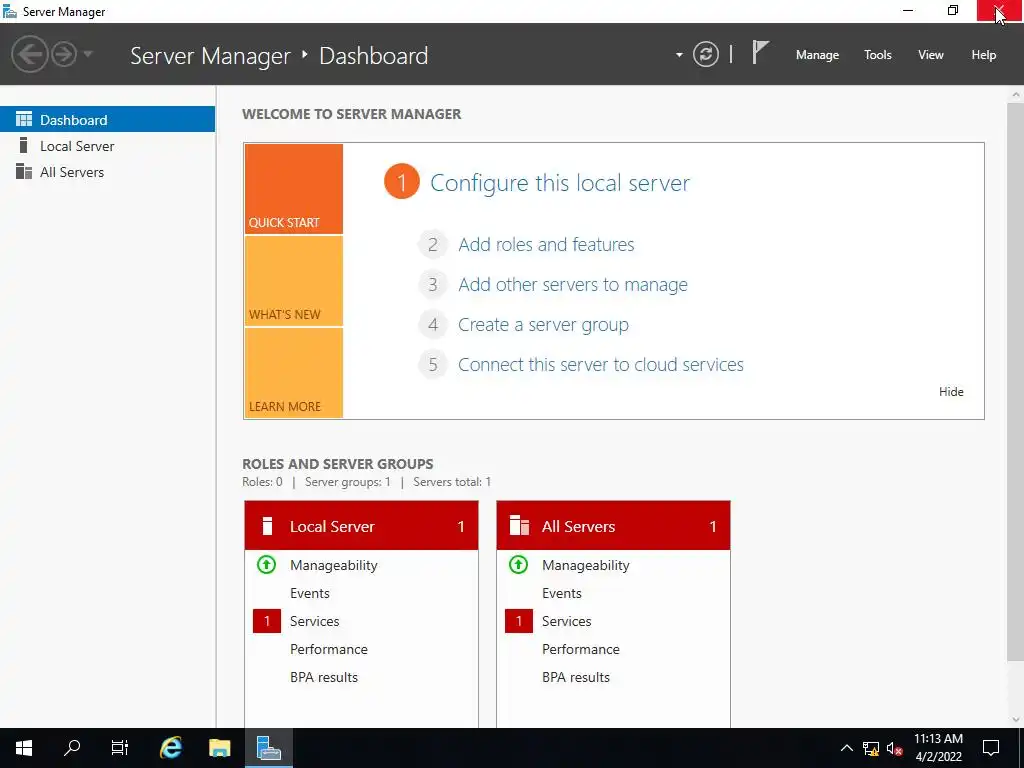Hide the welcome tile
Image resolution: width=1024 pixels, height=768 pixels.
pos(951,392)
